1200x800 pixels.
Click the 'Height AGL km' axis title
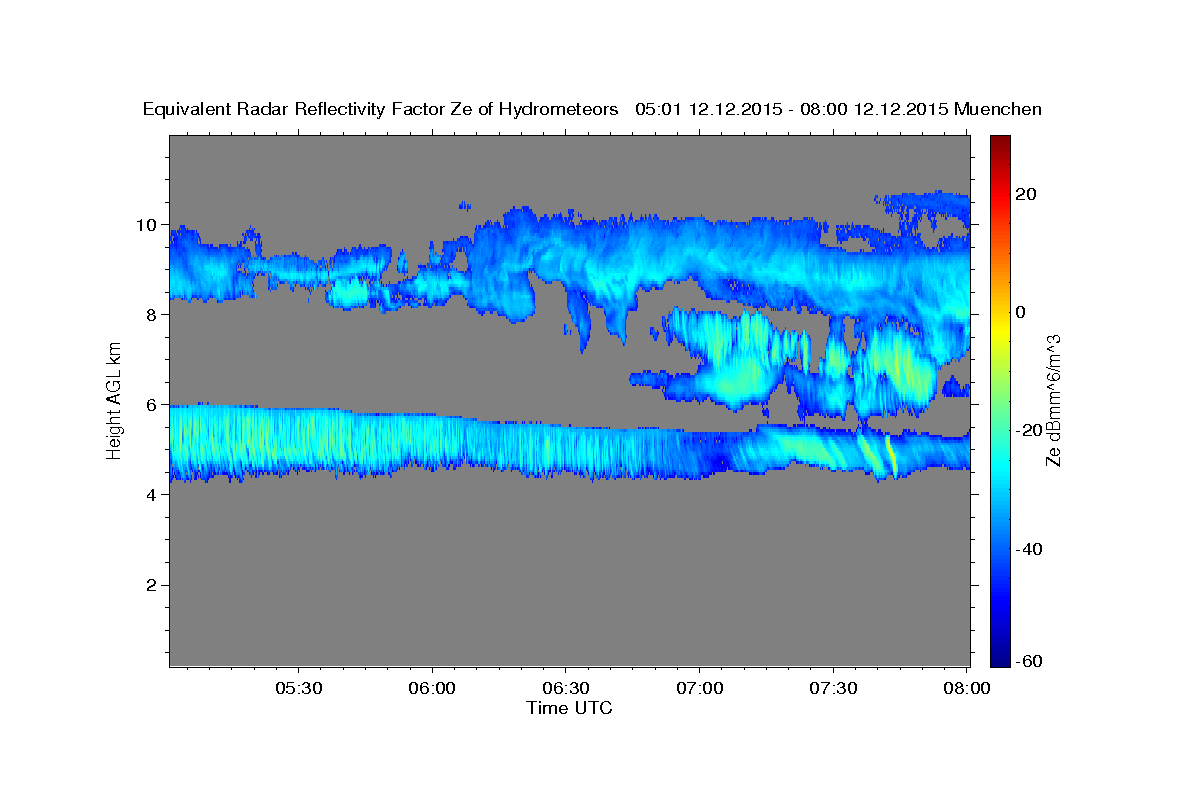coord(114,401)
